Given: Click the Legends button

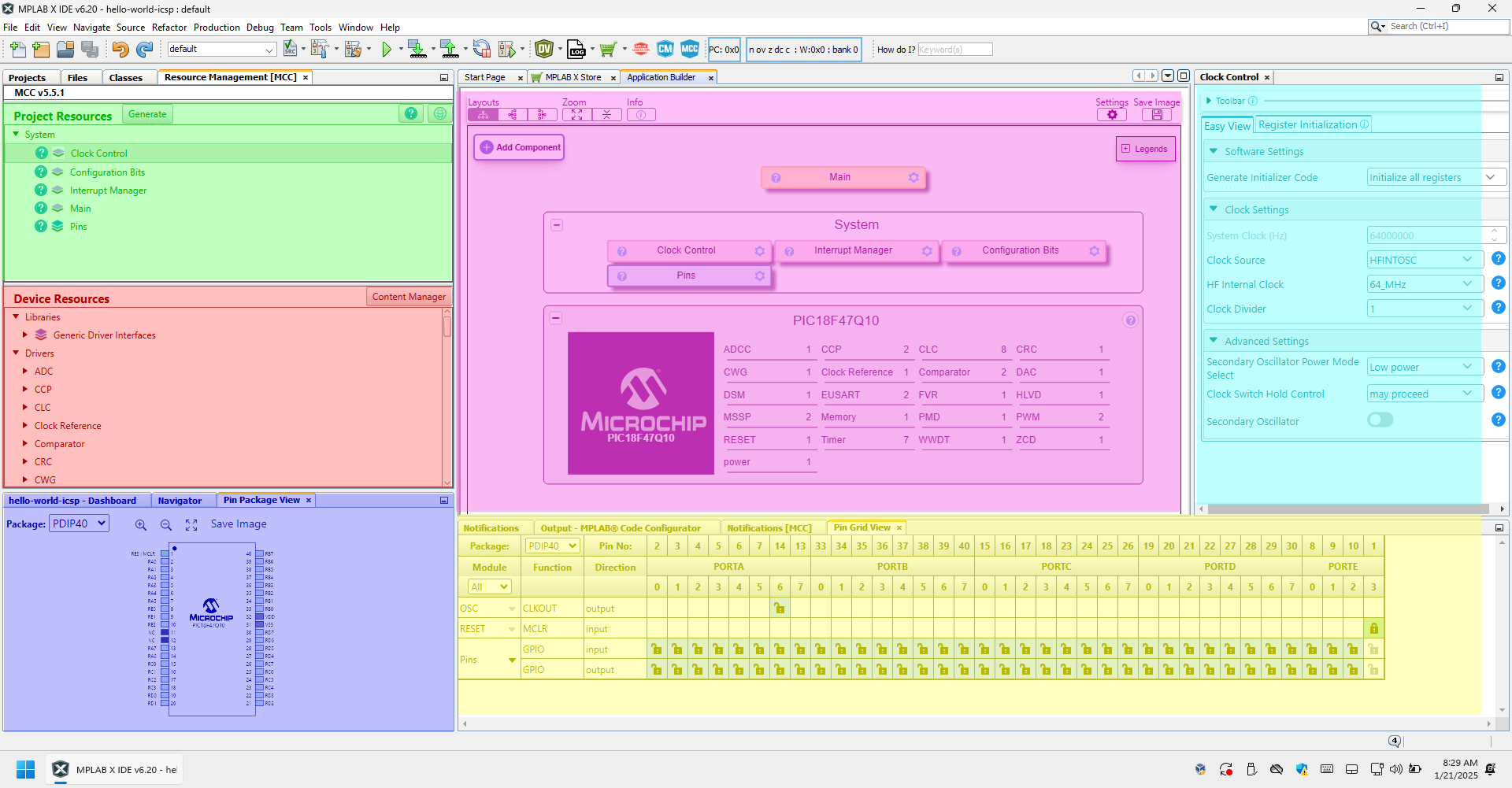Looking at the screenshot, I should click(1145, 149).
